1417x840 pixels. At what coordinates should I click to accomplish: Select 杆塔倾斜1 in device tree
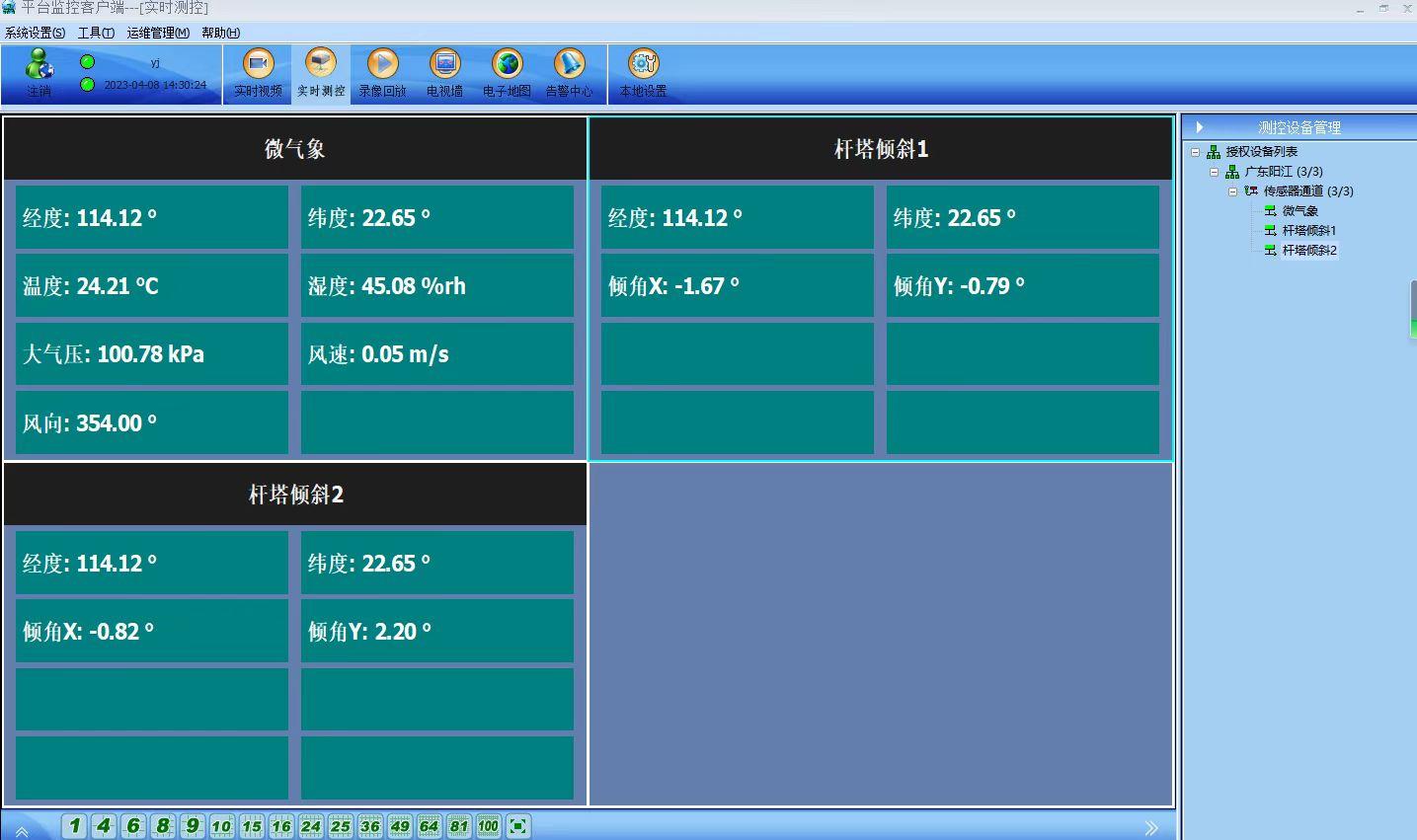click(x=1308, y=231)
